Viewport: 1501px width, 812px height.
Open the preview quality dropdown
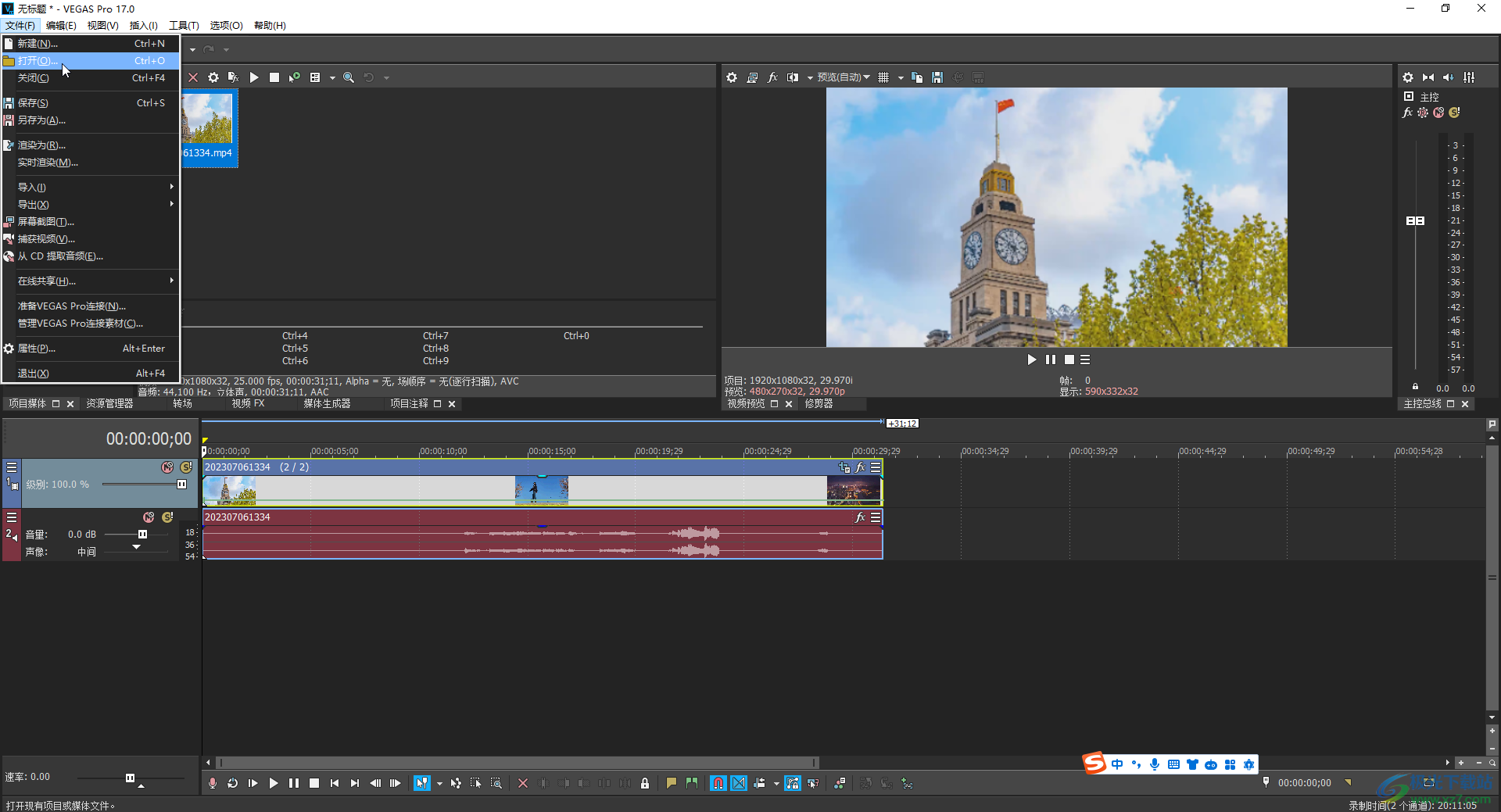[844, 77]
